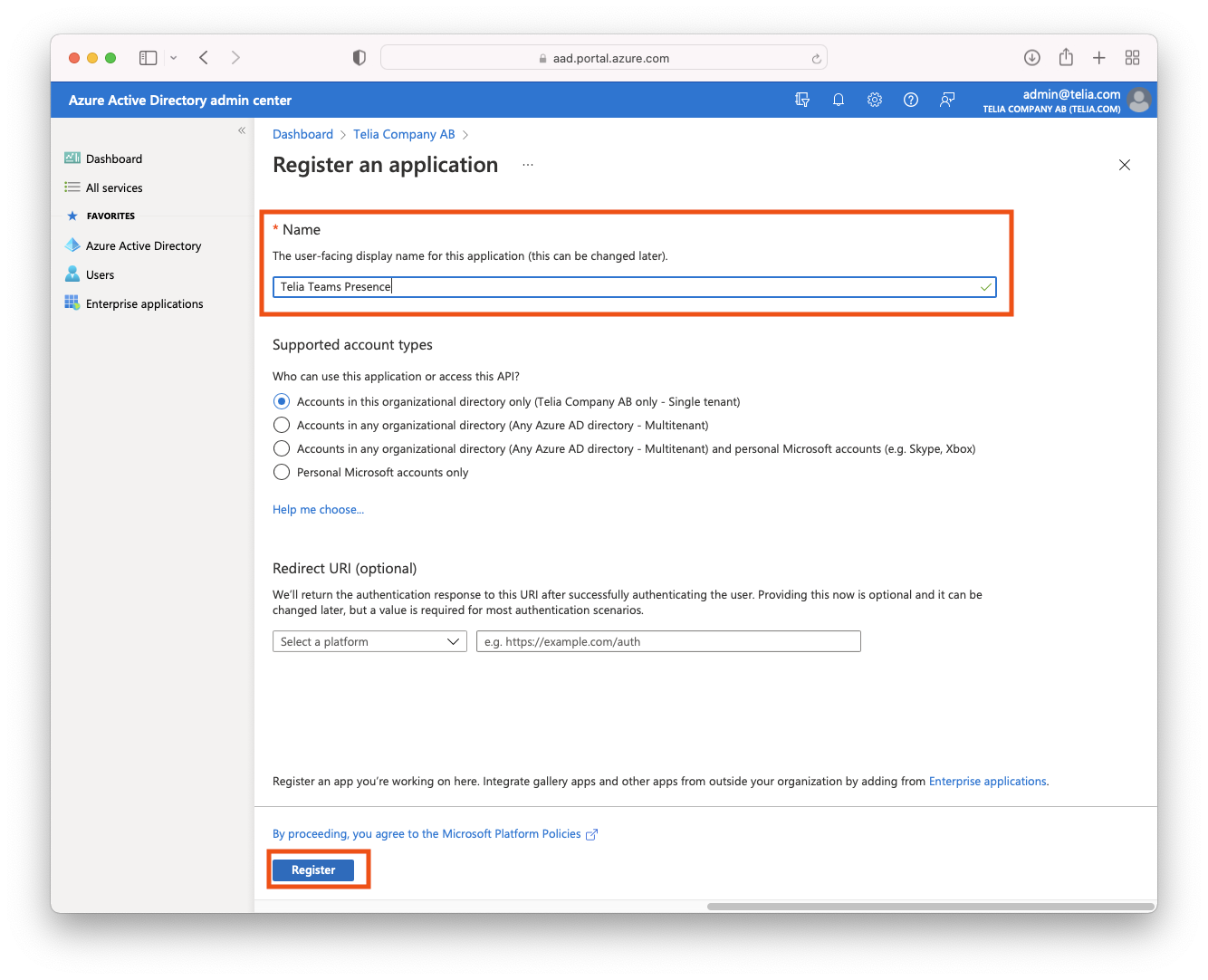
Task: Click the Redirect URI (optional) heading
Action: pyautogui.click(x=344, y=569)
